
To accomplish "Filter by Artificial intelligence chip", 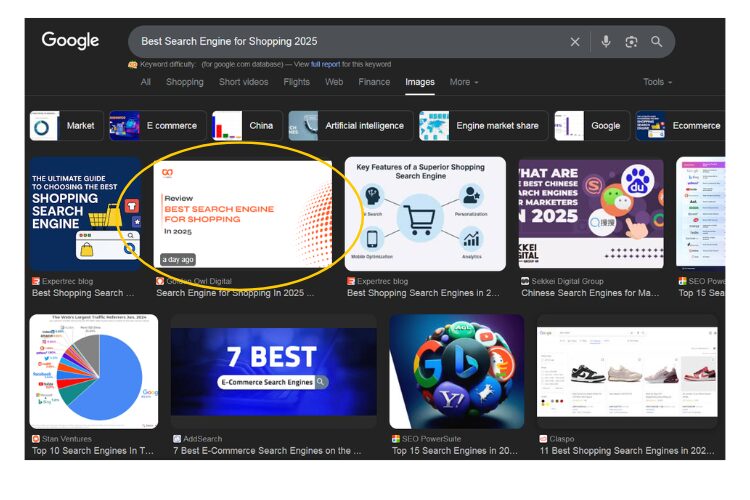I will tap(351, 125).
